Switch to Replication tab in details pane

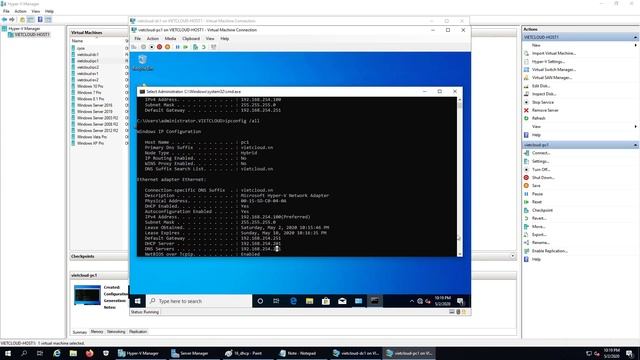138,332
